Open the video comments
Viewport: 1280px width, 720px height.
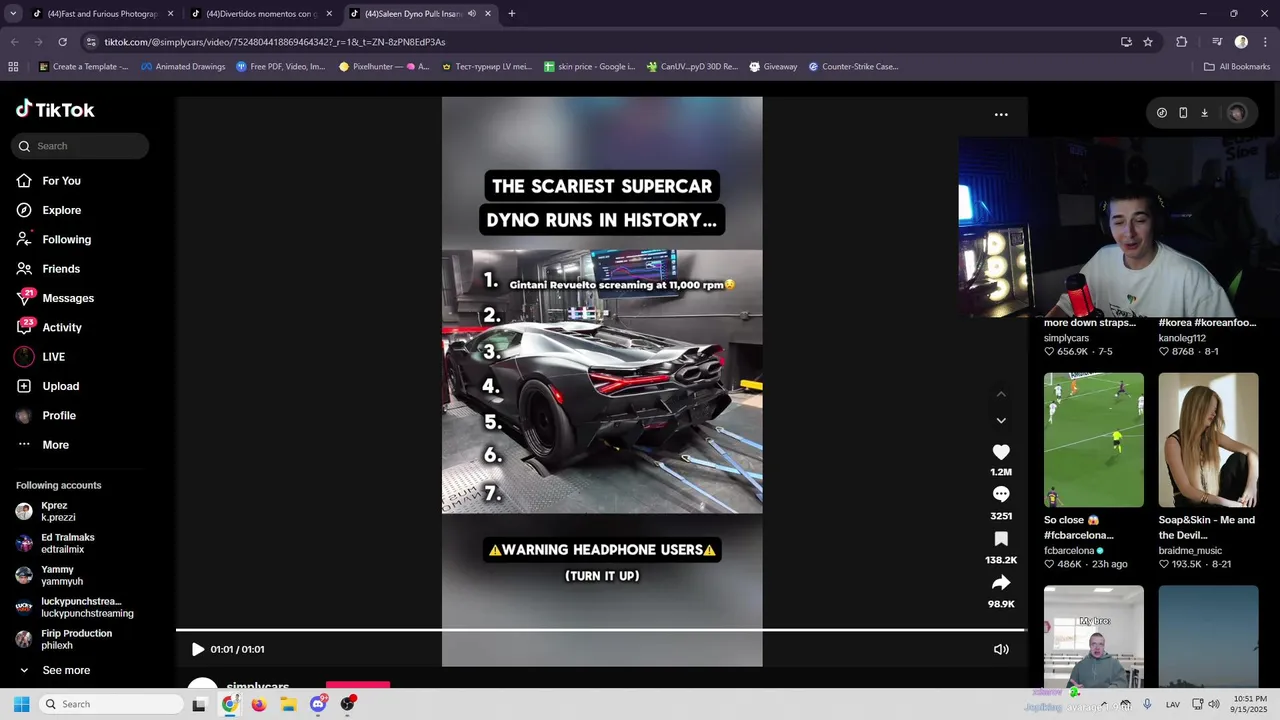[1001, 494]
